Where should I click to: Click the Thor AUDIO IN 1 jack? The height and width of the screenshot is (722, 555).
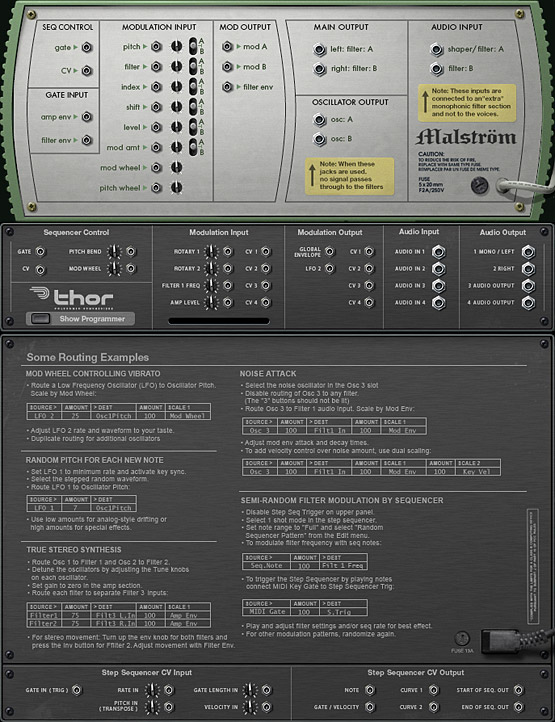[x=438, y=252]
